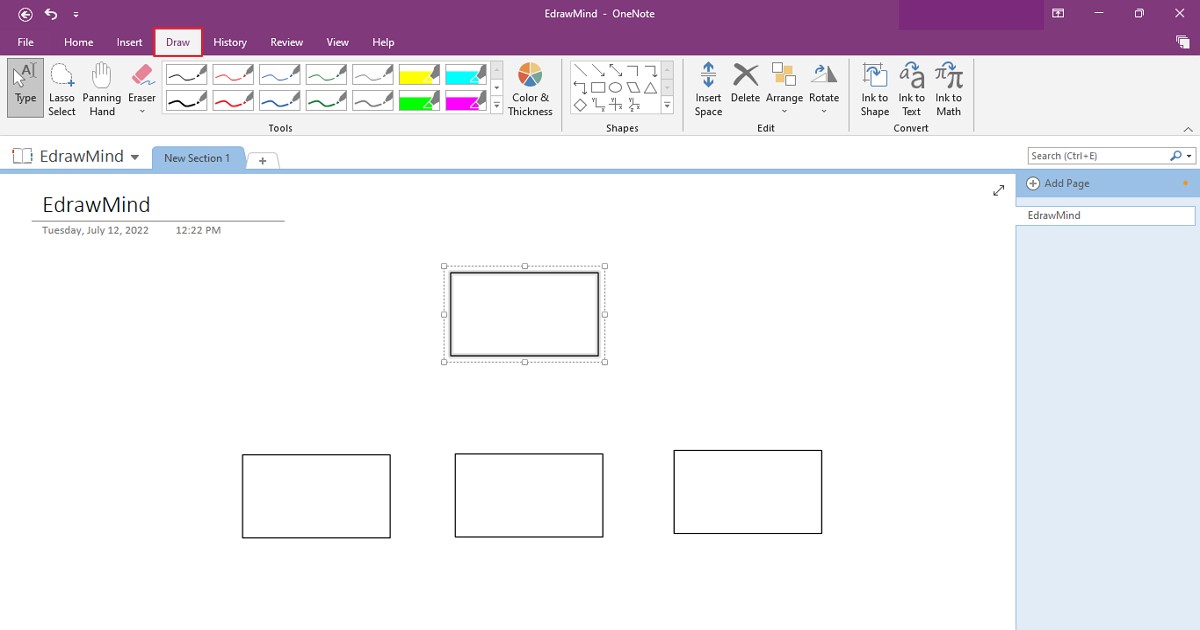Pick the triangle shape
This screenshot has width=1200, height=630.
[x=650, y=88]
